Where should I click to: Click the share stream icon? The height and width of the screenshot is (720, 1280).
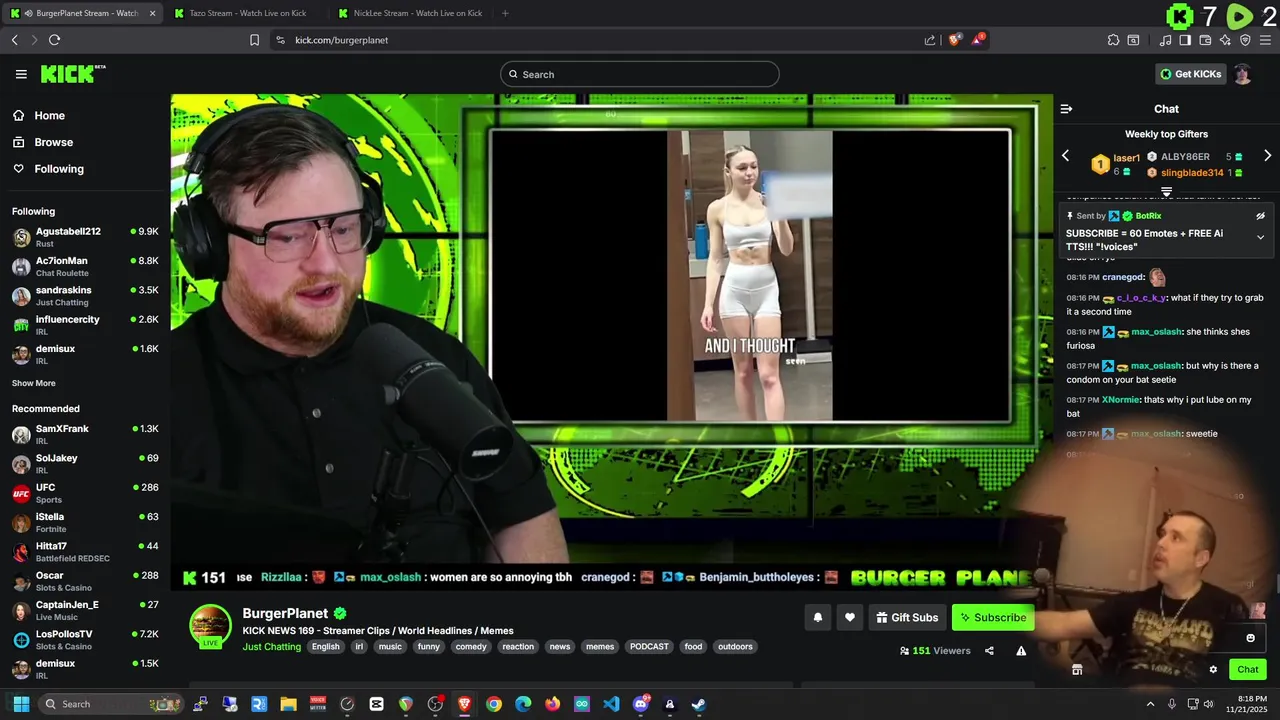[989, 651]
